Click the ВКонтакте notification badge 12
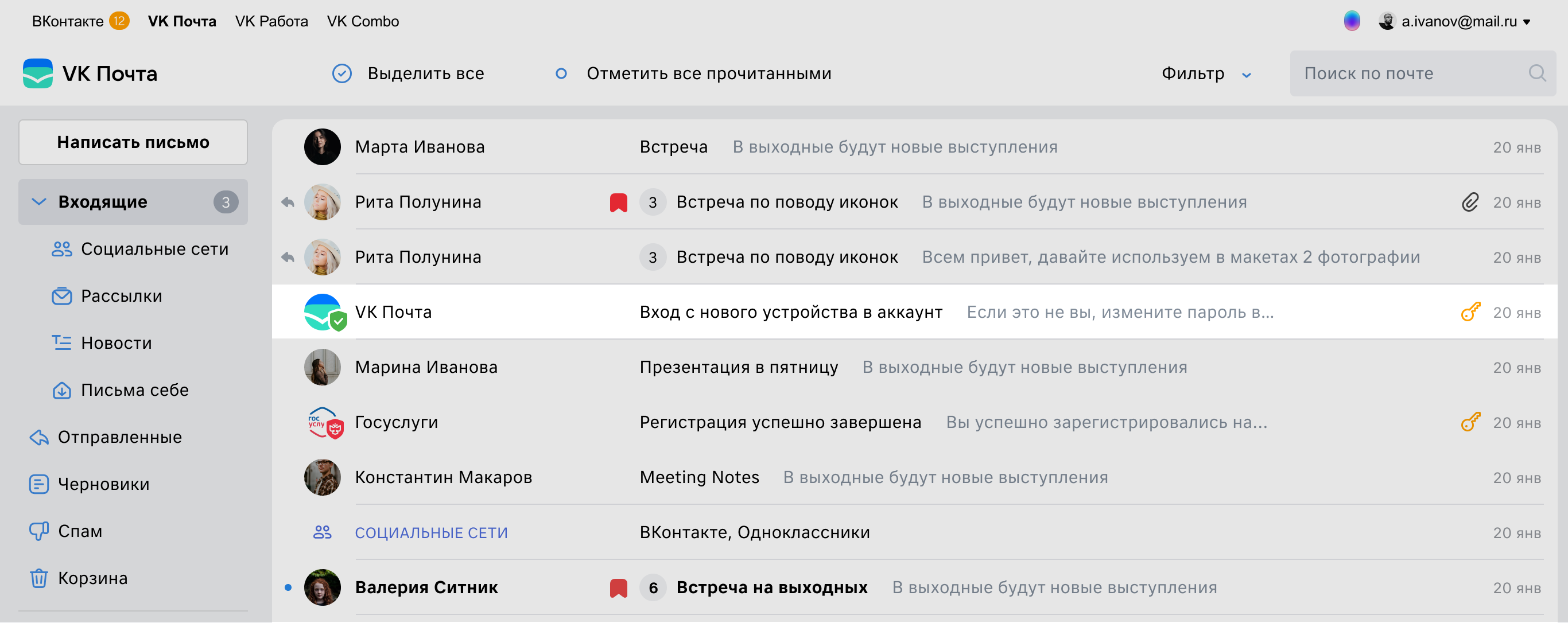The image size is (1568, 623). coord(119,21)
